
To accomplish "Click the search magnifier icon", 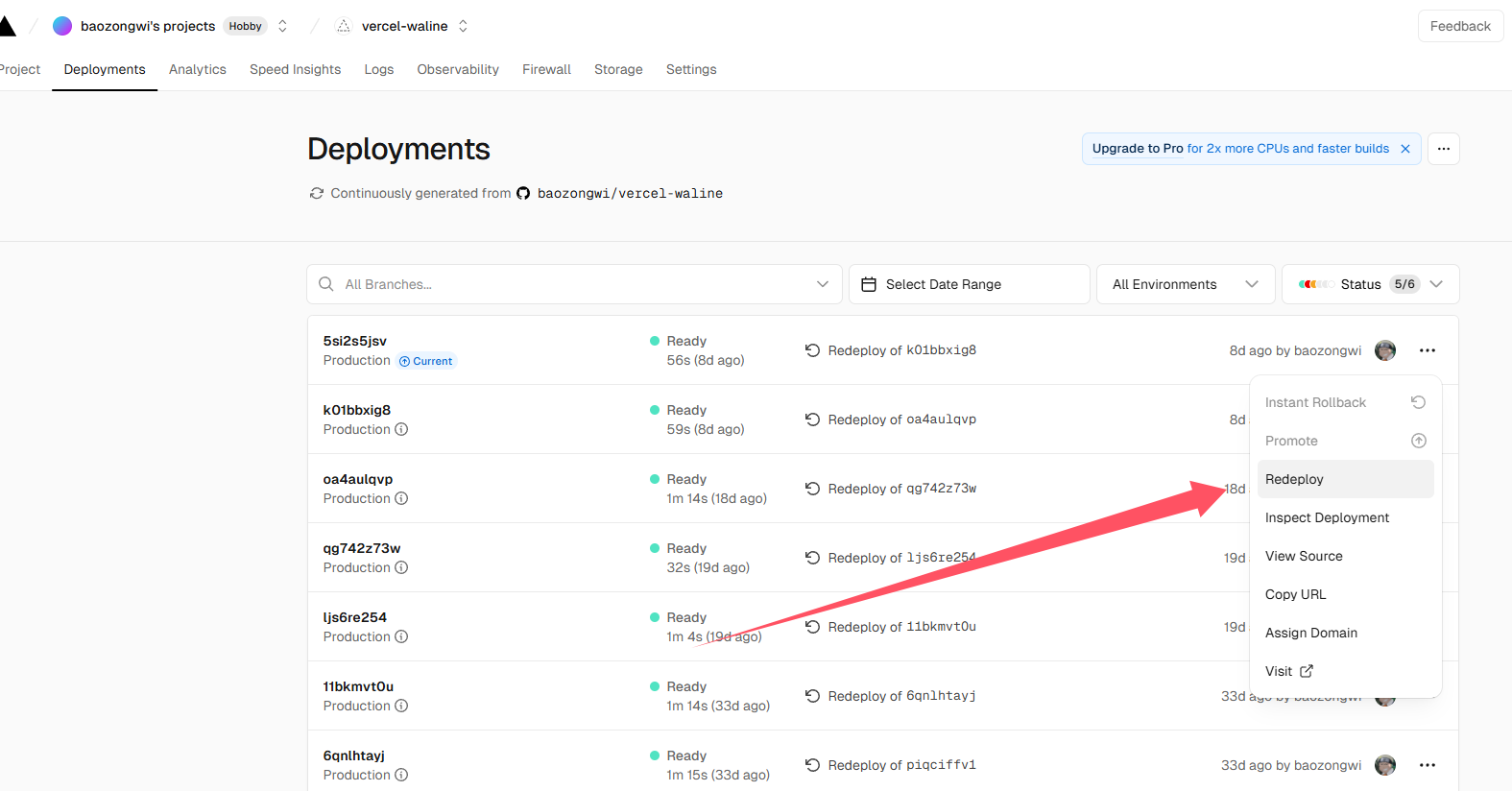I will pyautogui.click(x=326, y=284).
